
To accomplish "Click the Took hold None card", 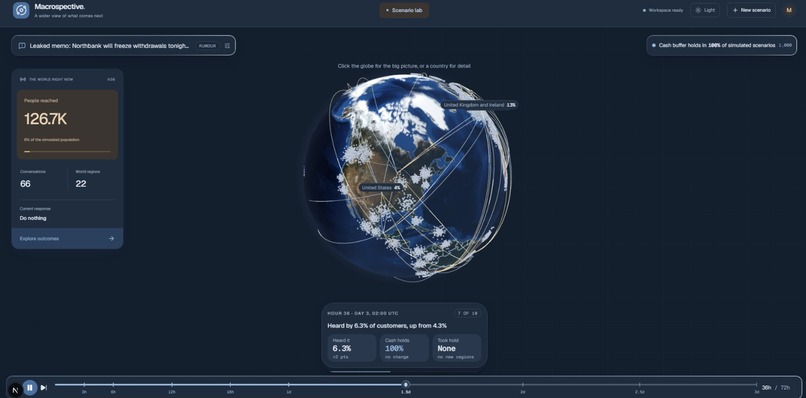I will [x=457, y=348].
